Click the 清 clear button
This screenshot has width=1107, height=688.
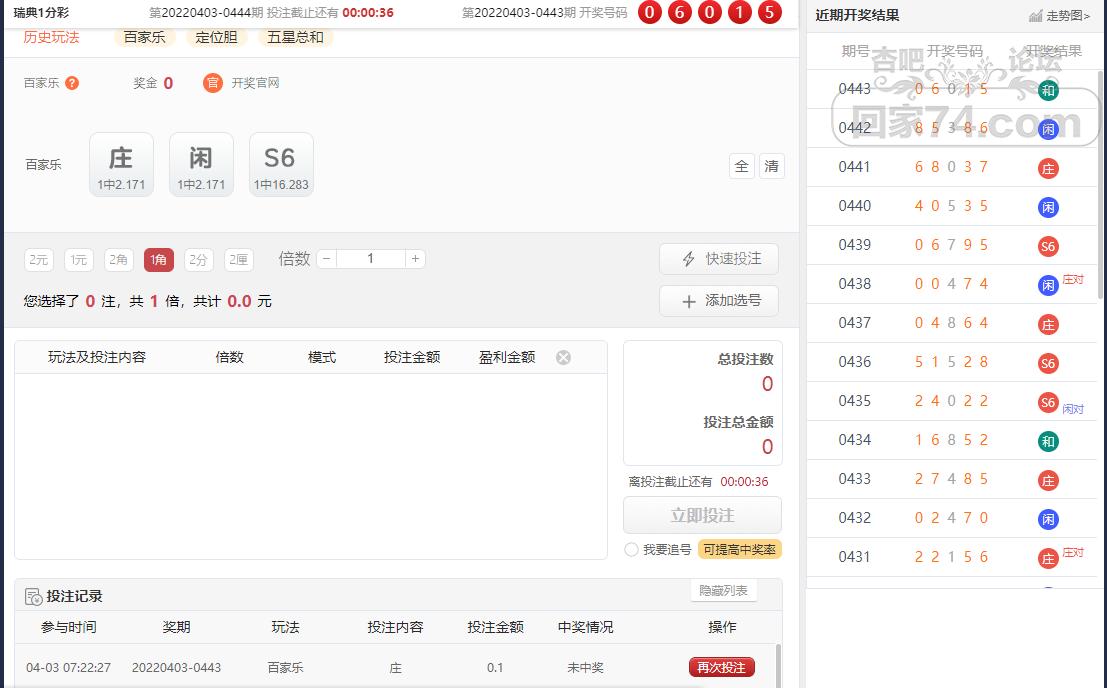pos(772,167)
